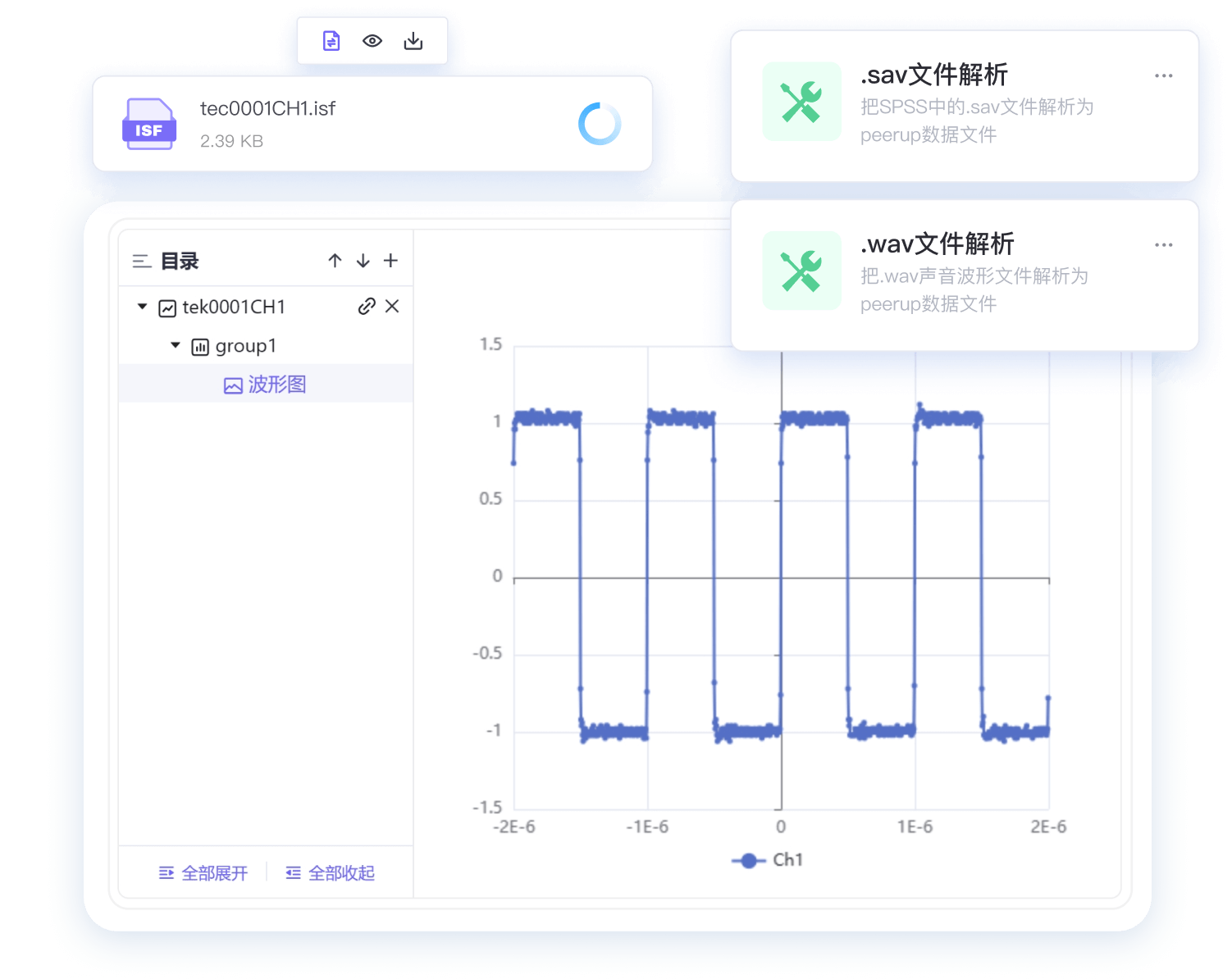Click the image icon beside 波形图

click(233, 385)
